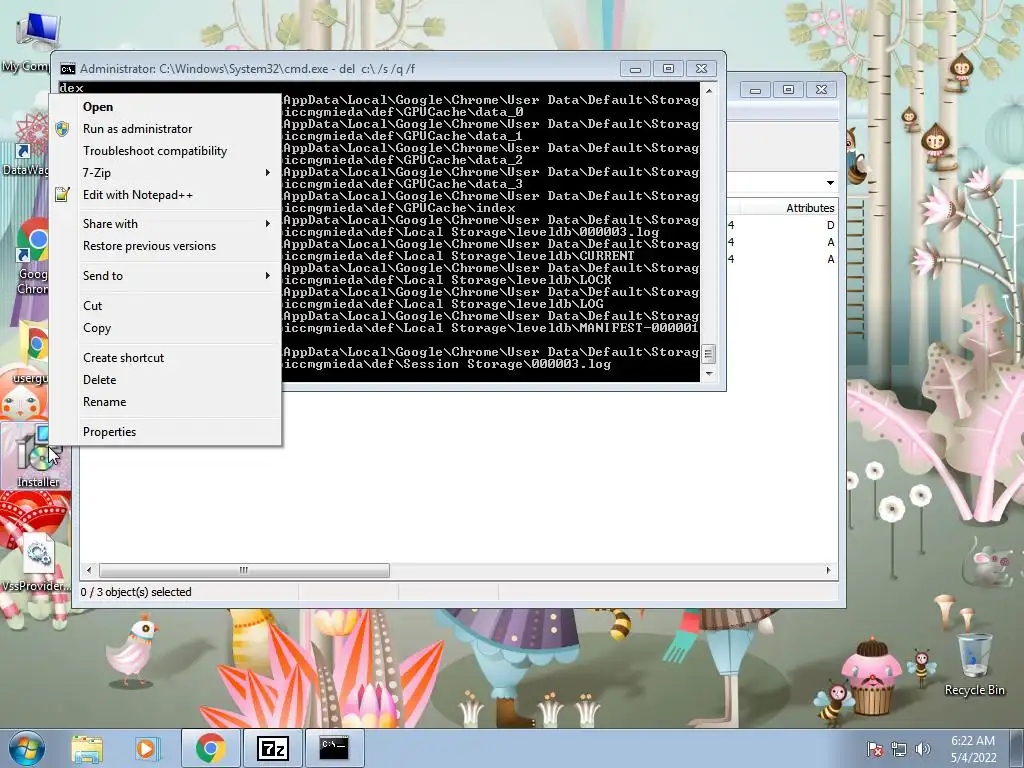Switch to the cmd taskbar button

tap(334, 748)
